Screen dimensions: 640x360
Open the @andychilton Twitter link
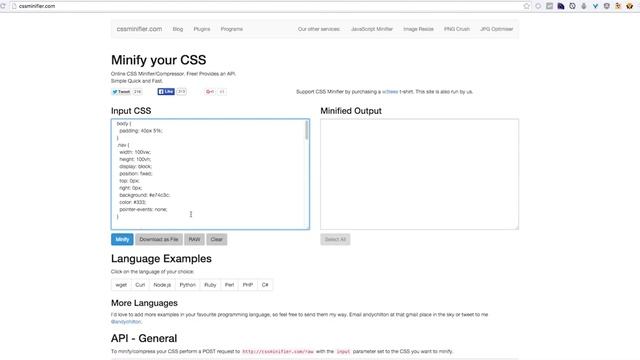[126, 322]
